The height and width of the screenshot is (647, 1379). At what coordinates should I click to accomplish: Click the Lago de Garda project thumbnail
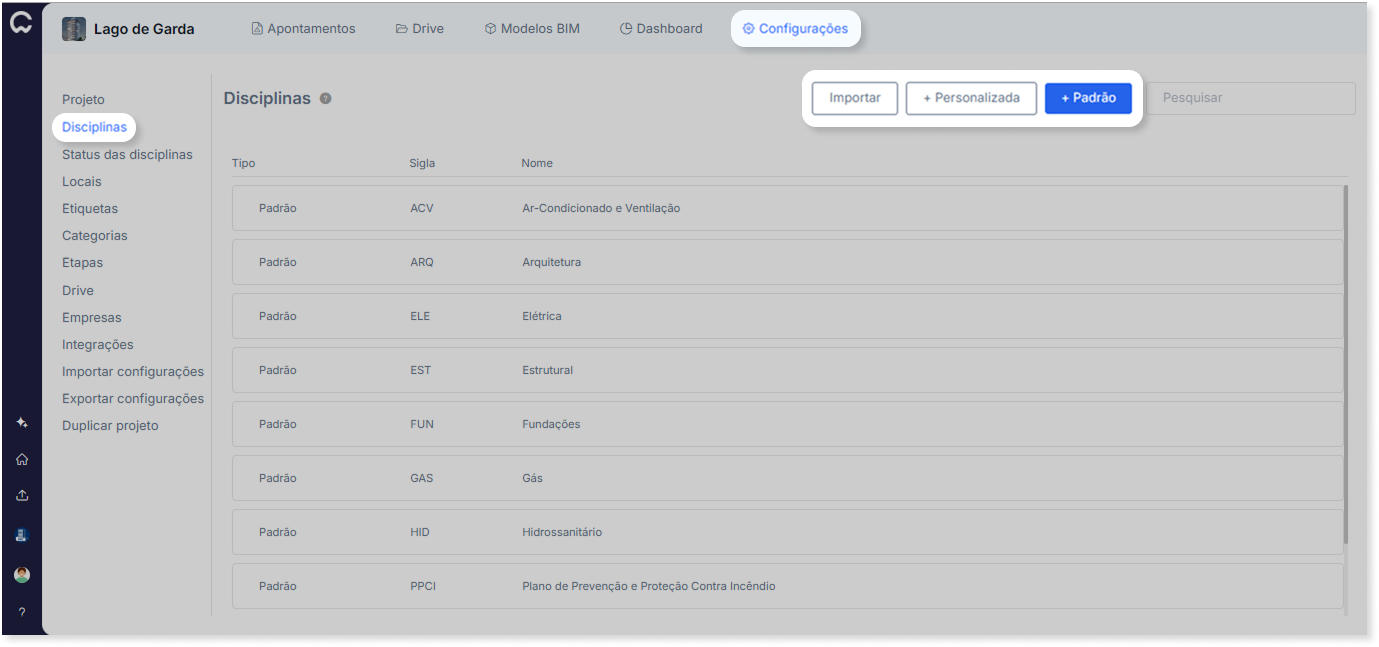tap(74, 29)
